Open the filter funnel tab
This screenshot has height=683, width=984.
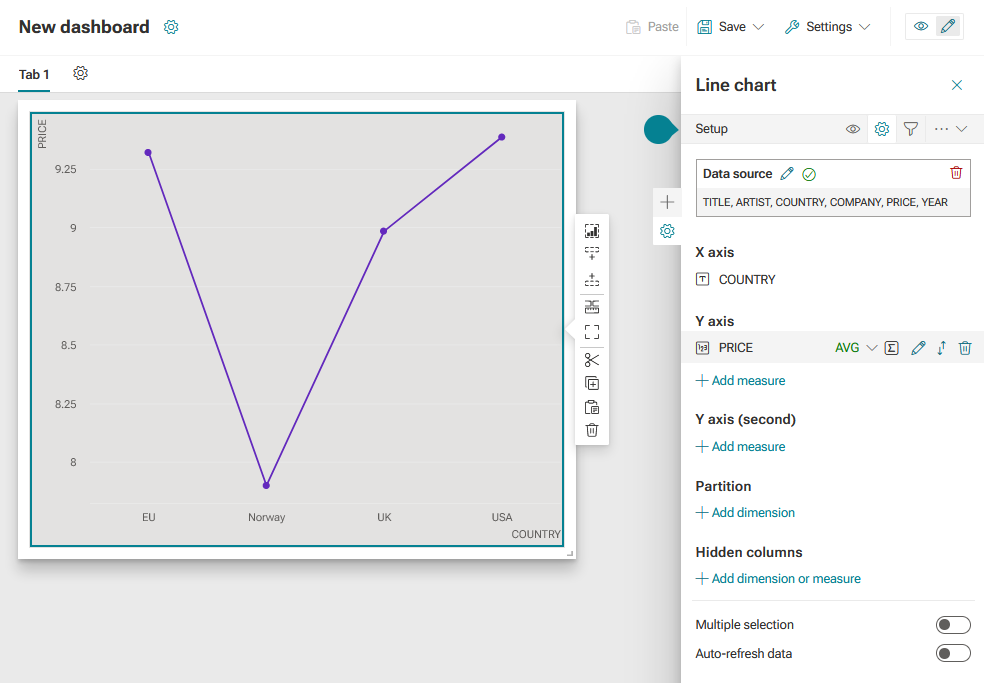911,129
